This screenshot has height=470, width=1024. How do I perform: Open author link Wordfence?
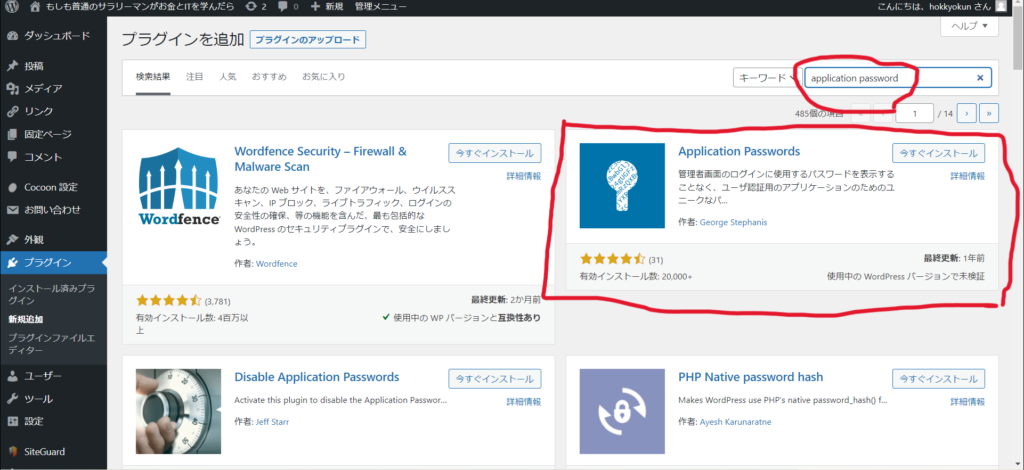[x=277, y=264]
